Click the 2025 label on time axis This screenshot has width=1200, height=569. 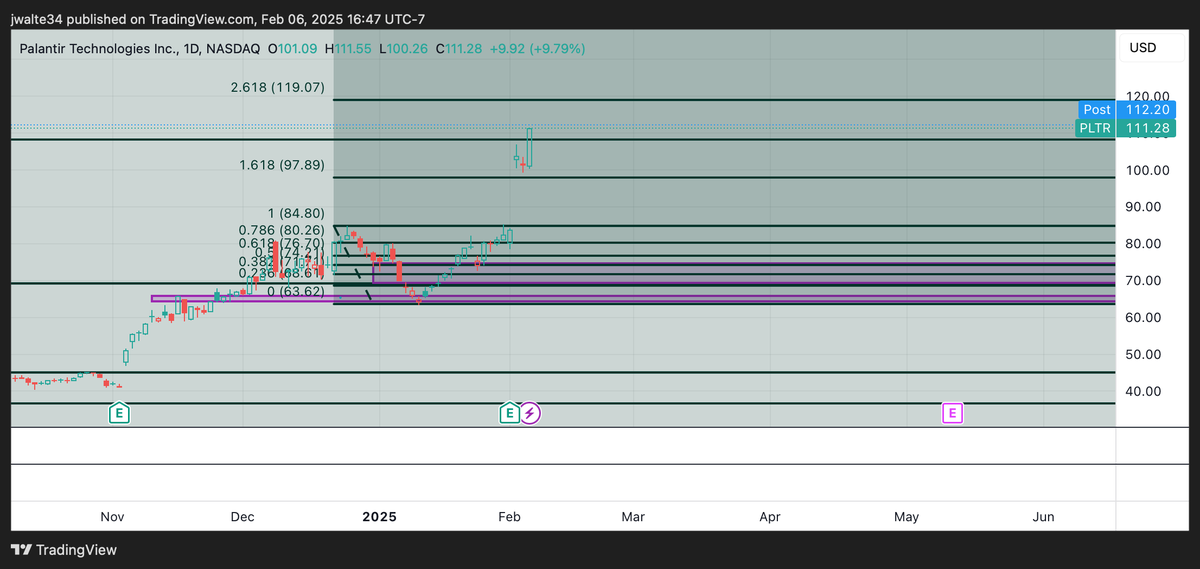379,517
